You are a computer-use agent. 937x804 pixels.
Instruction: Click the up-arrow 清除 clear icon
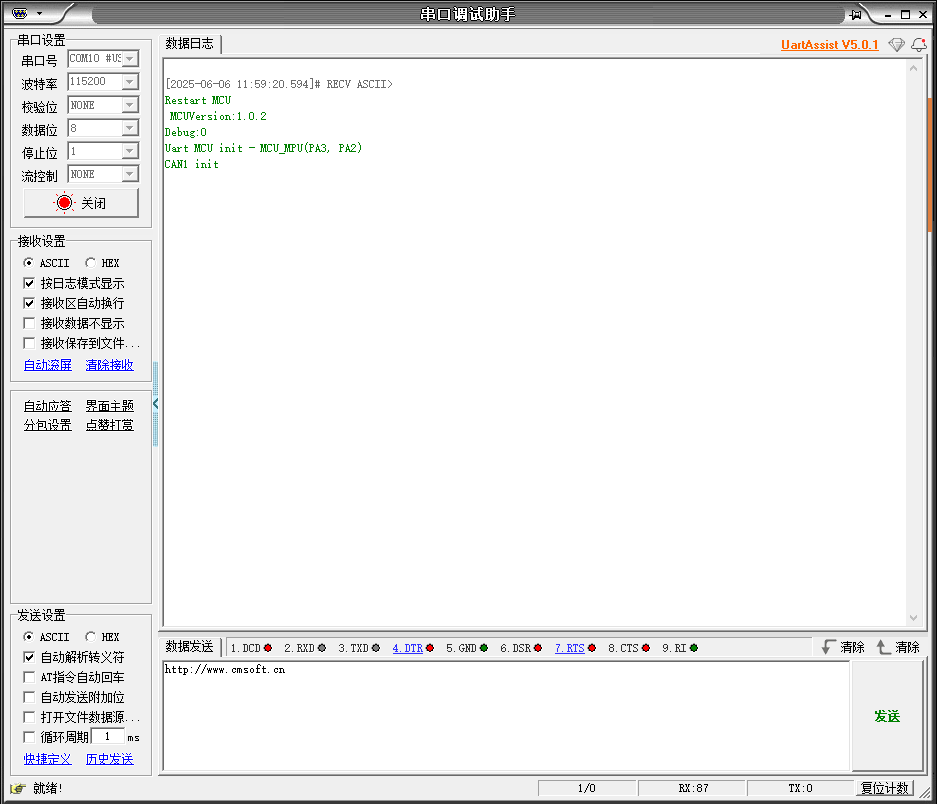pyautogui.click(x=883, y=647)
